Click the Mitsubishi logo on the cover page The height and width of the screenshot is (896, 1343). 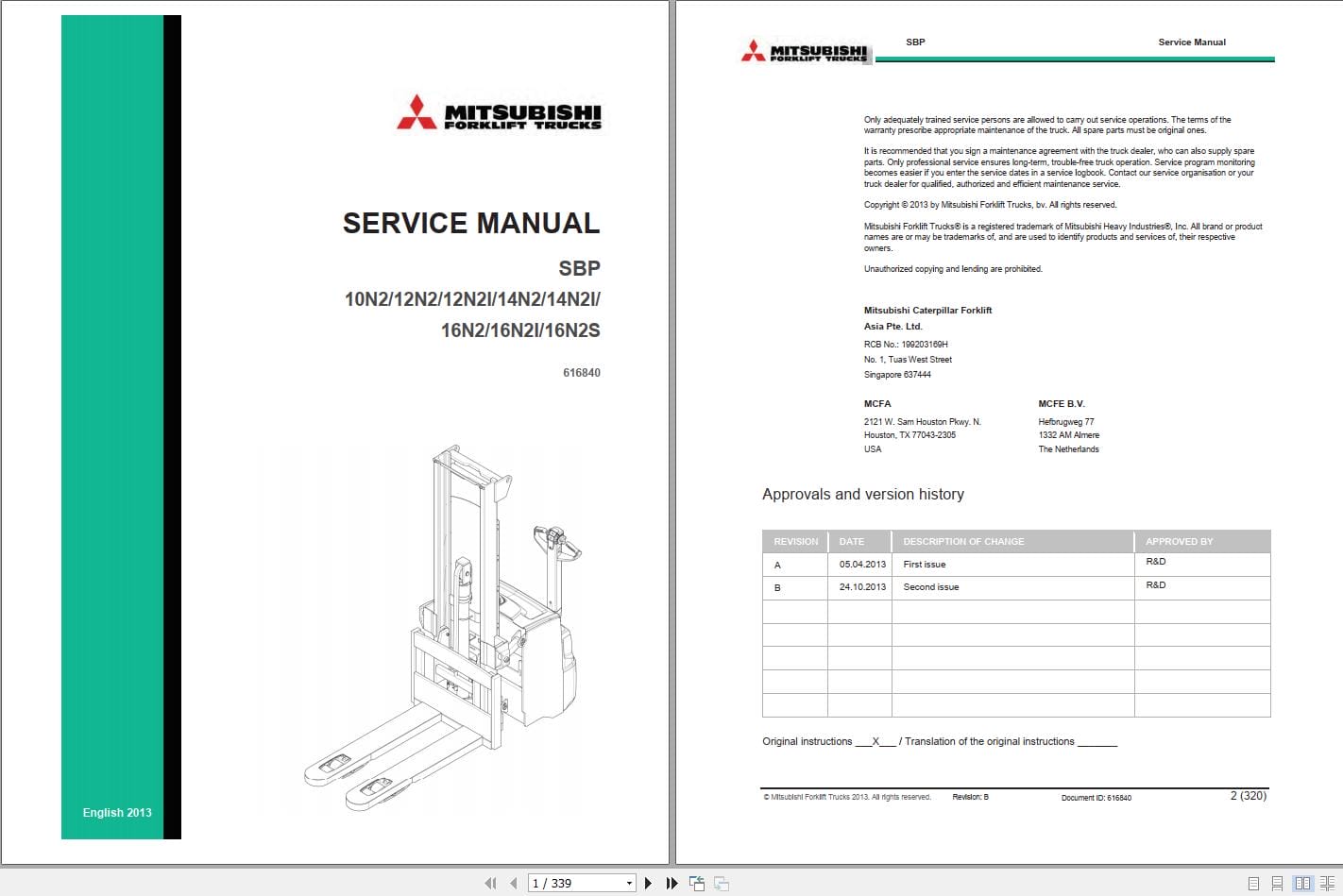point(499,113)
